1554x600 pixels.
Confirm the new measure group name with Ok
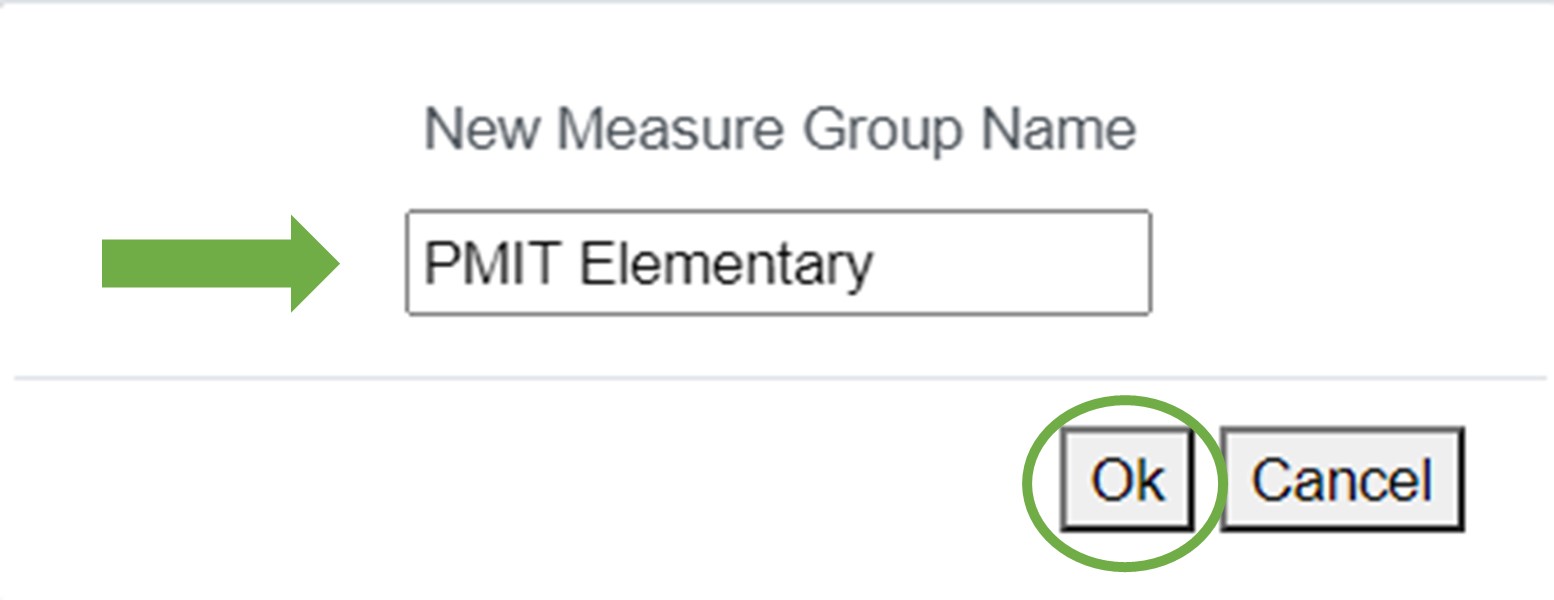1126,480
